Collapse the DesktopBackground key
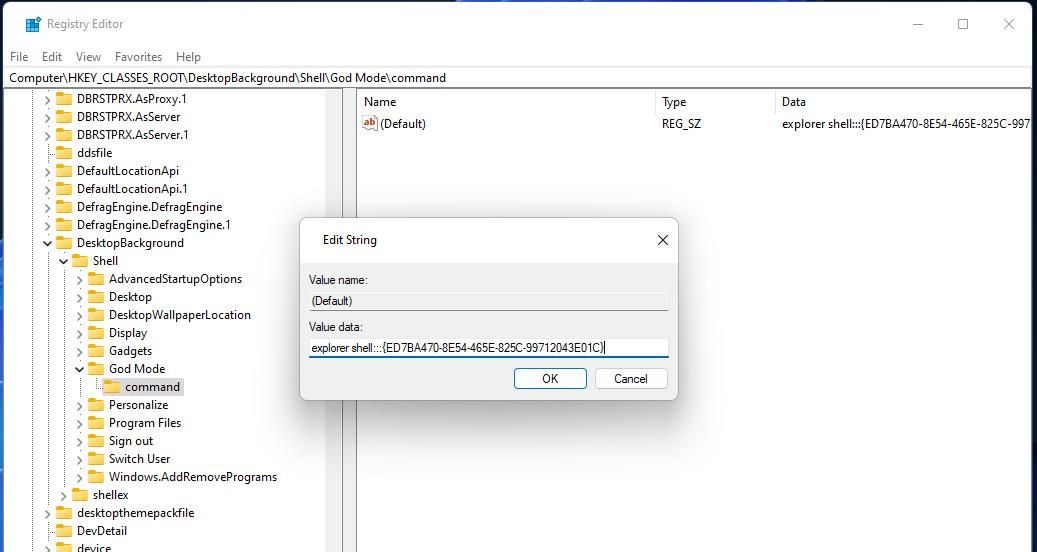 coord(48,243)
